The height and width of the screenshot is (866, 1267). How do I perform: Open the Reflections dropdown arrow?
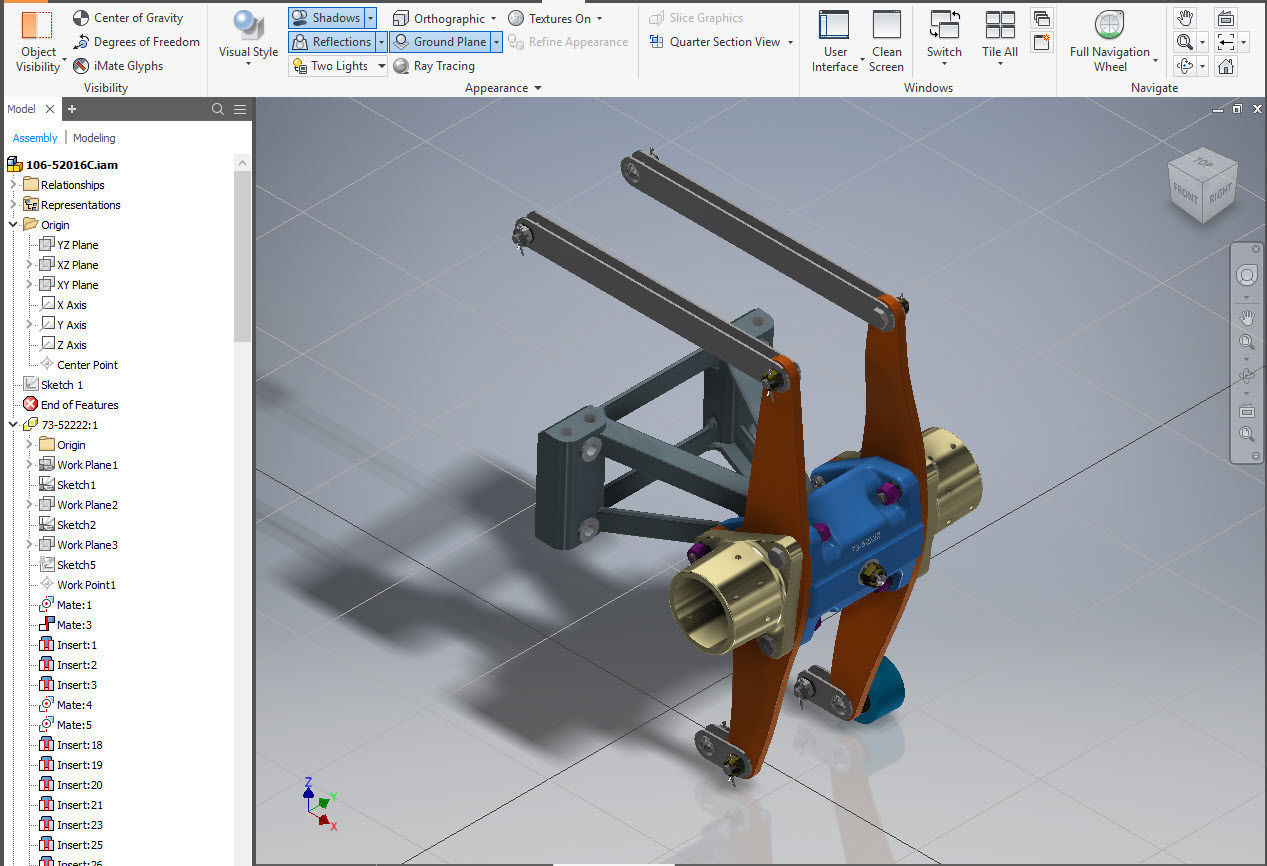(x=381, y=42)
